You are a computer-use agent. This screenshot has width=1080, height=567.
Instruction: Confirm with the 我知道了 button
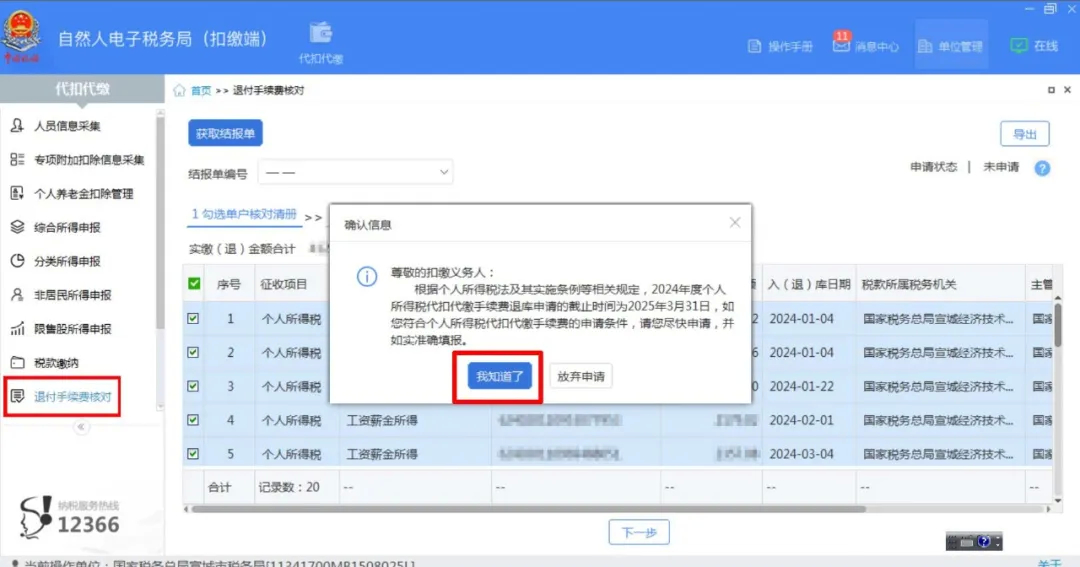(x=500, y=376)
